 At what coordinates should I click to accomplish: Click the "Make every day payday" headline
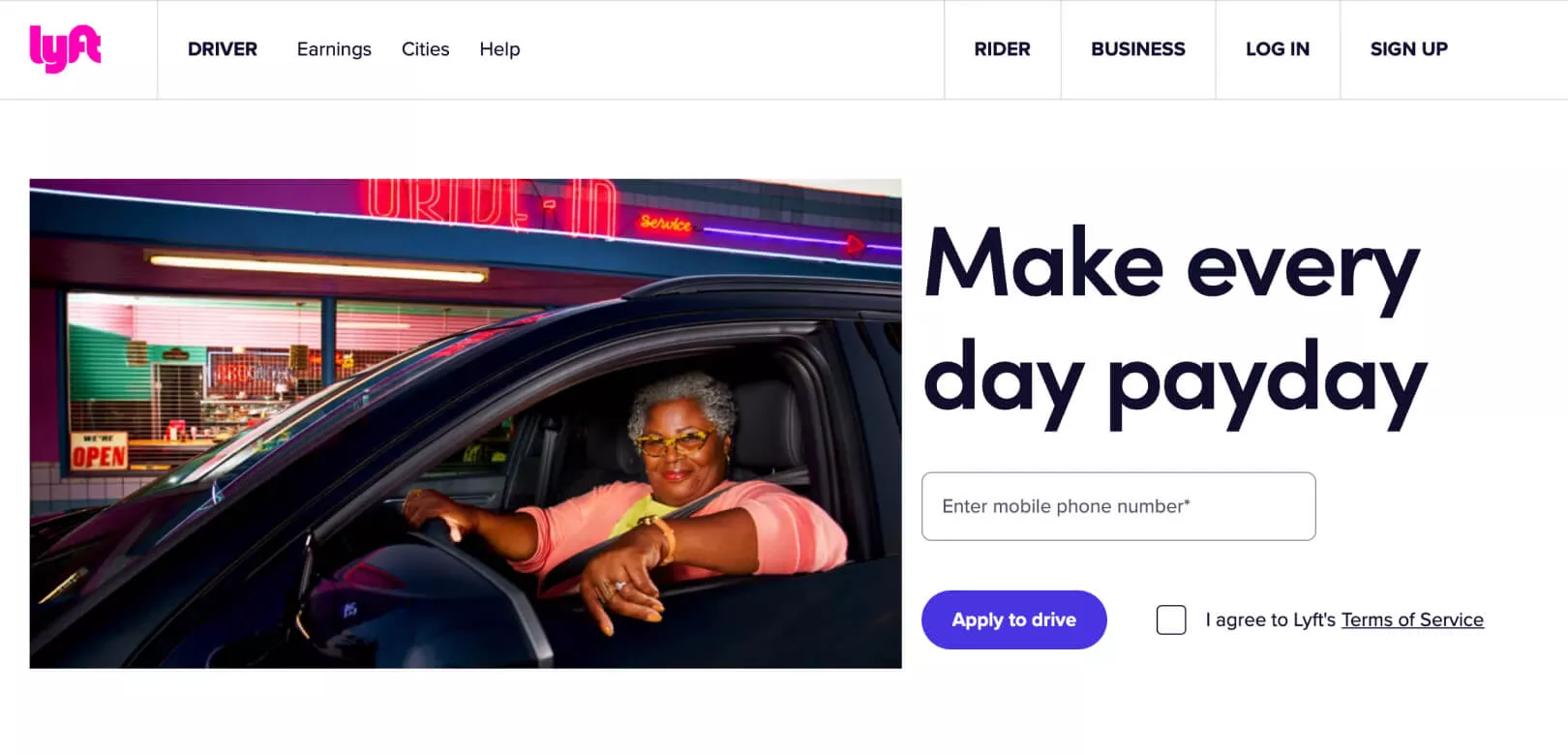click(1174, 324)
